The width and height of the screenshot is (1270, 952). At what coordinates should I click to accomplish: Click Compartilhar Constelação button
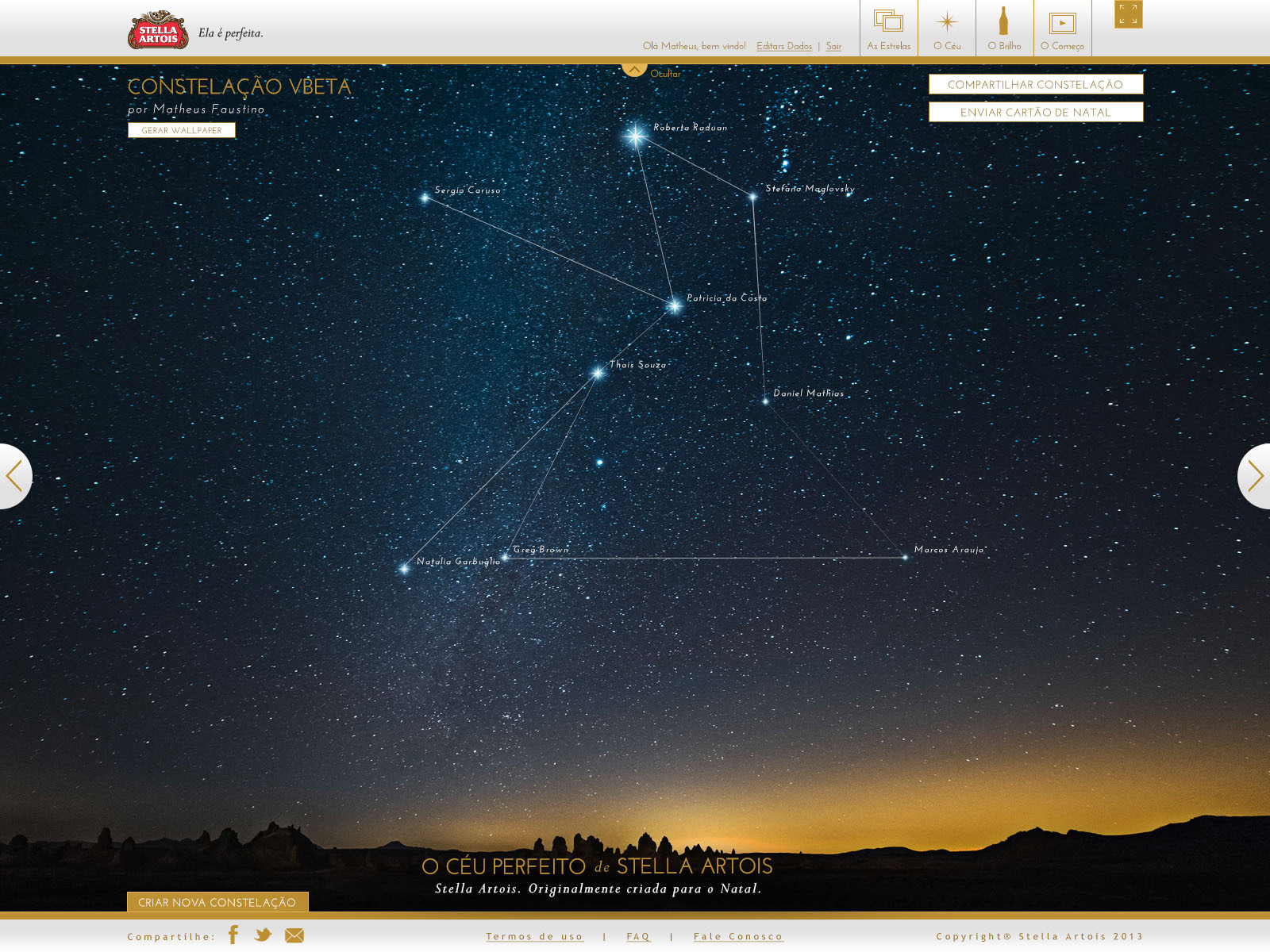[1036, 84]
